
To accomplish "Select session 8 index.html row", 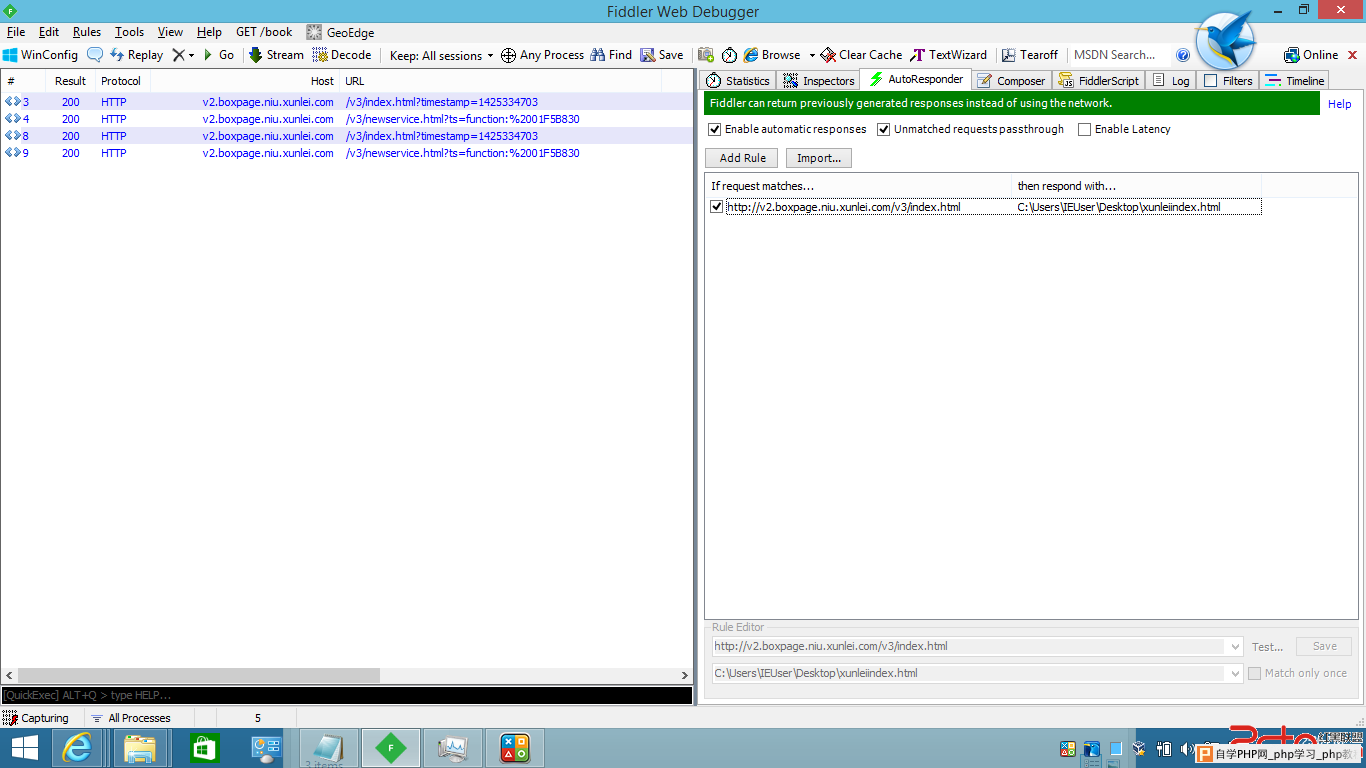I will point(346,136).
